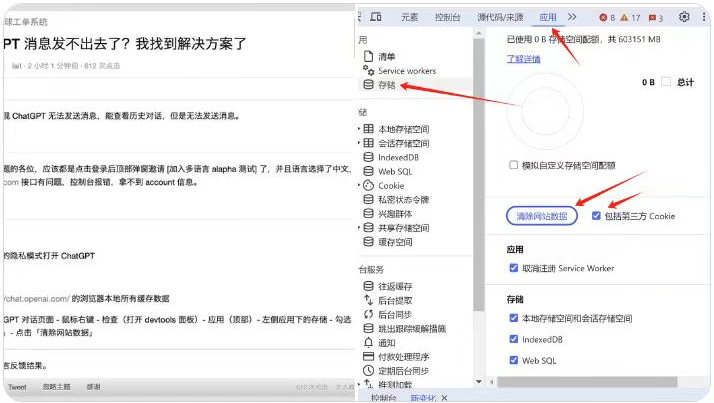The height and width of the screenshot is (403, 714).
Task: Close the 新变化 drawer tab
Action: [444, 398]
